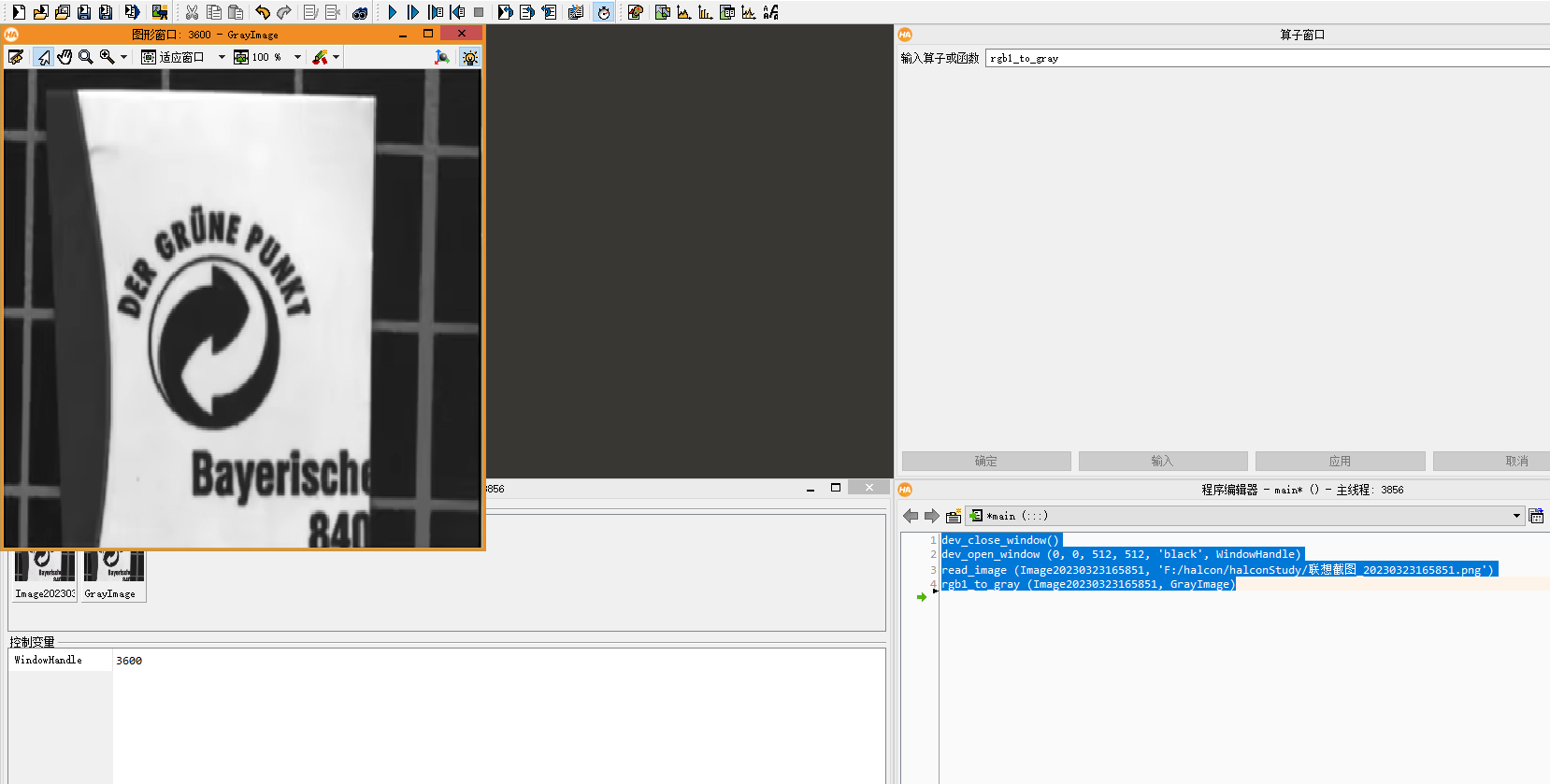Click the 输入 button in operator window
1550x784 pixels.
[1163, 461]
